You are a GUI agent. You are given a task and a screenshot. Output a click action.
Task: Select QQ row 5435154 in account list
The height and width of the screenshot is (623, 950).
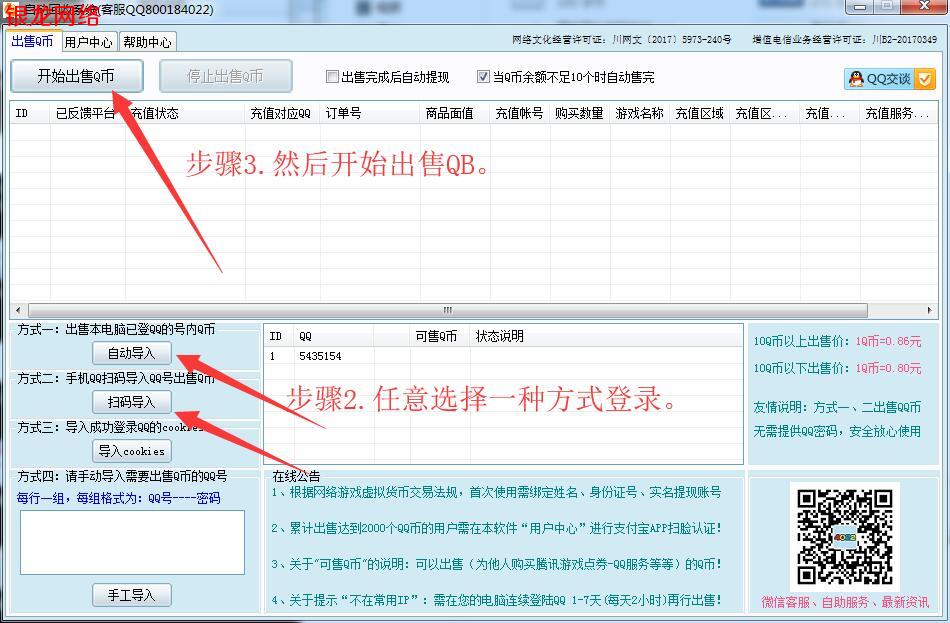(x=503, y=356)
